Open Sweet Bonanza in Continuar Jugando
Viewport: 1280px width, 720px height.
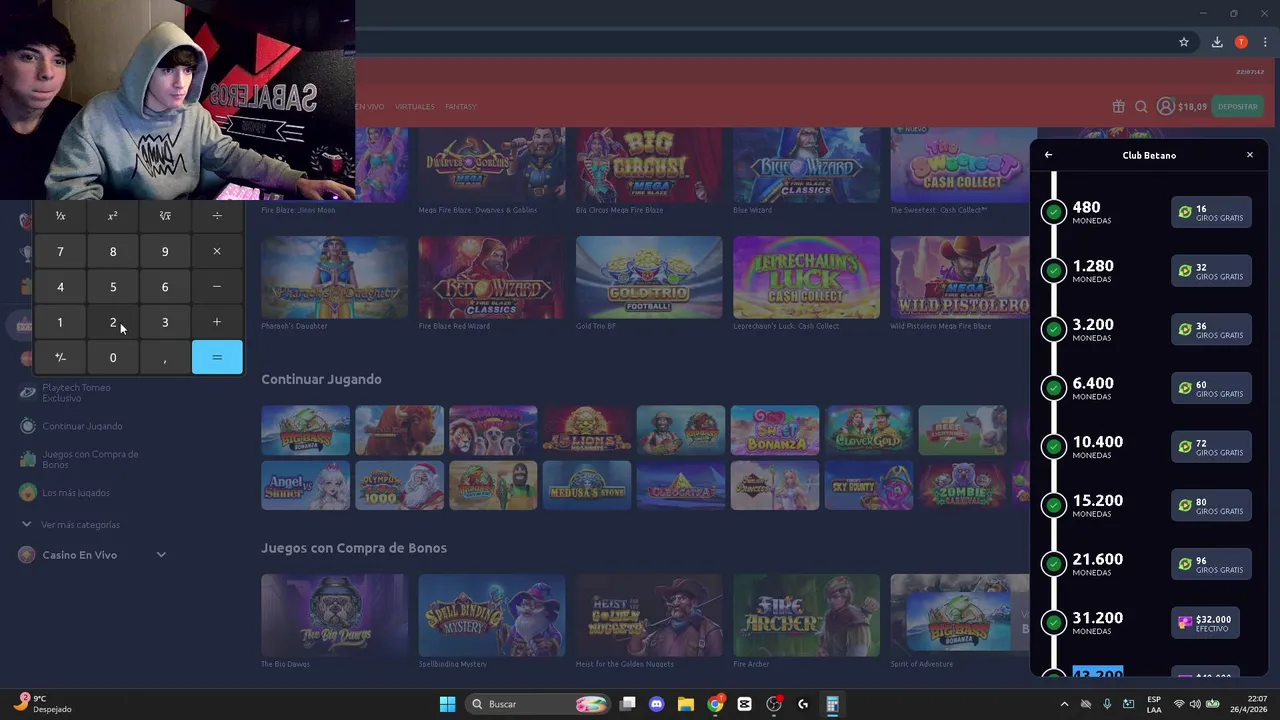[775, 430]
